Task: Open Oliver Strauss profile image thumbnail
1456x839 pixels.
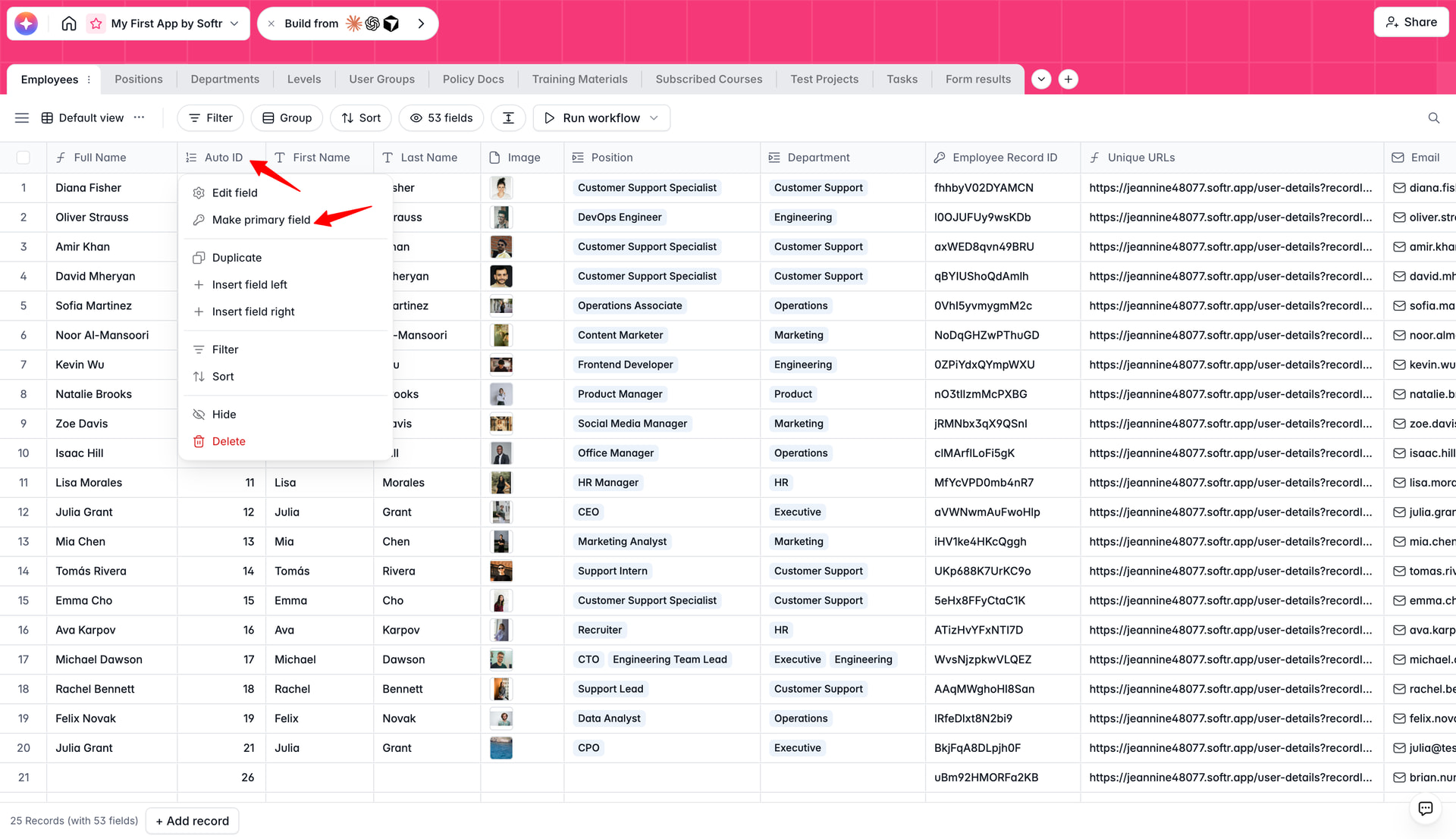Action: [x=500, y=218]
